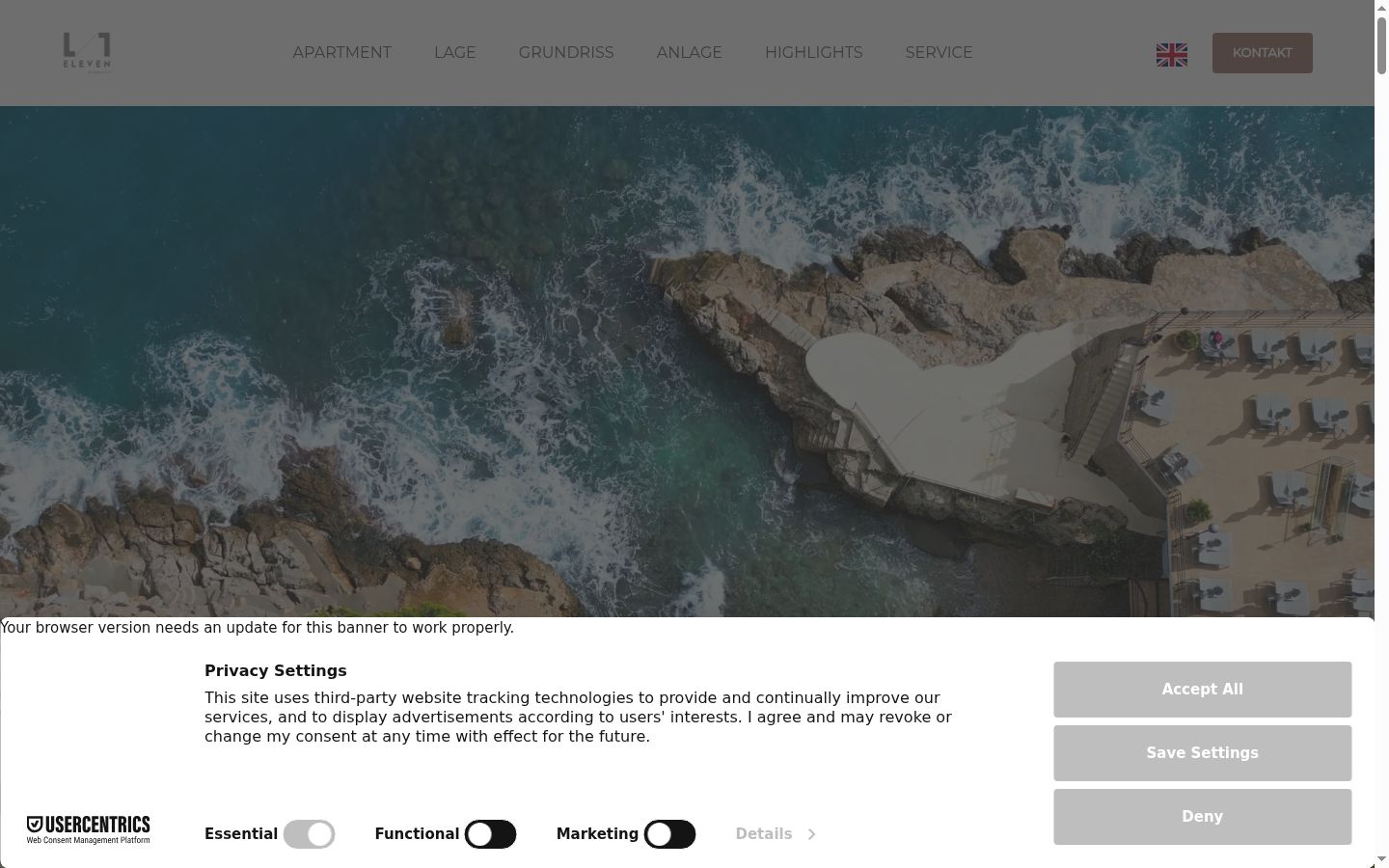Expand the Details section
This screenshot has width=1389, height=868.
click(x=776, y=834)
